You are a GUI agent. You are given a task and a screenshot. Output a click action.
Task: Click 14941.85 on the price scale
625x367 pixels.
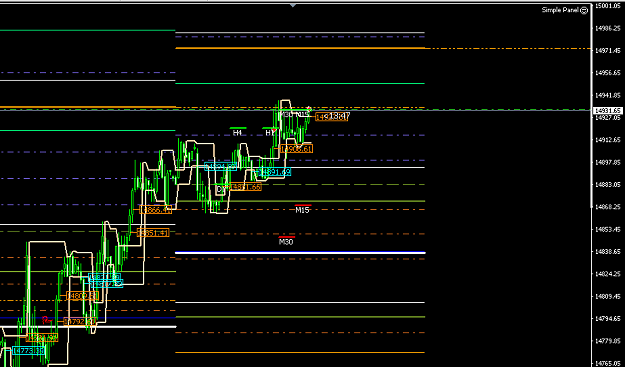pyautogui.click(x=609, y=96)
